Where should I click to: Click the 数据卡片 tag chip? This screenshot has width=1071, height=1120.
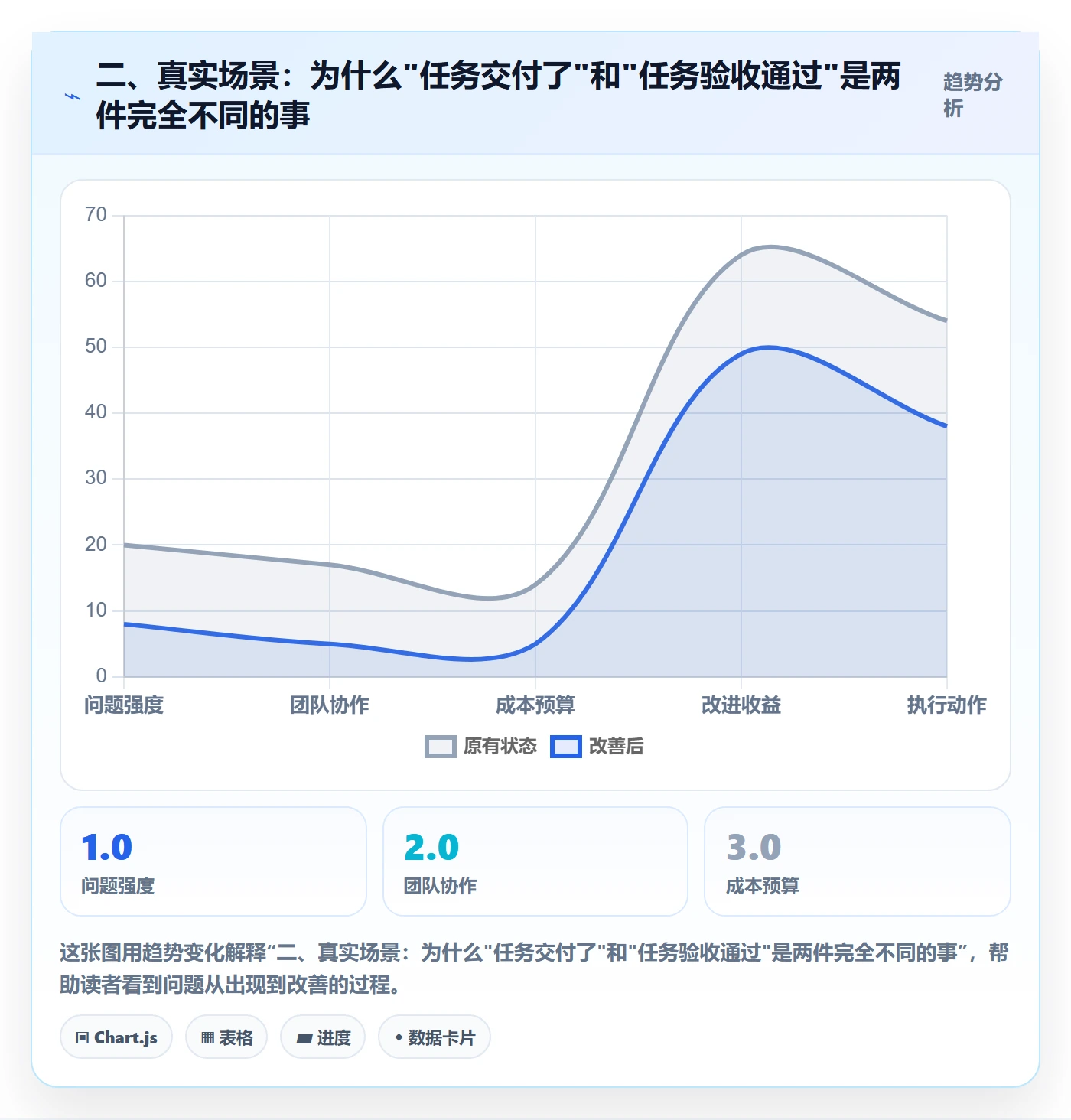tap(435, 1037)
